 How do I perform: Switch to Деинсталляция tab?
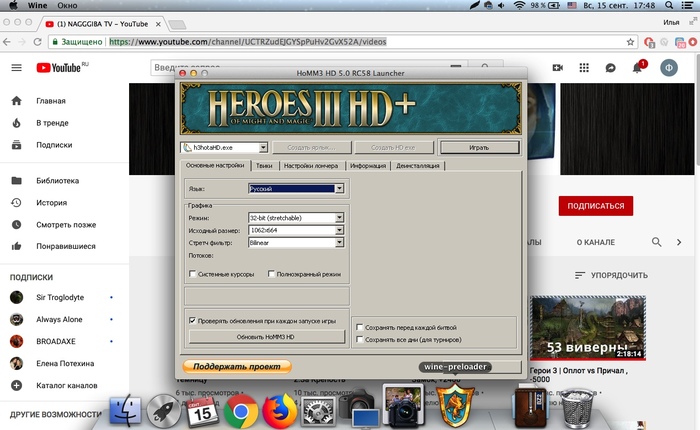pos(418,166)
